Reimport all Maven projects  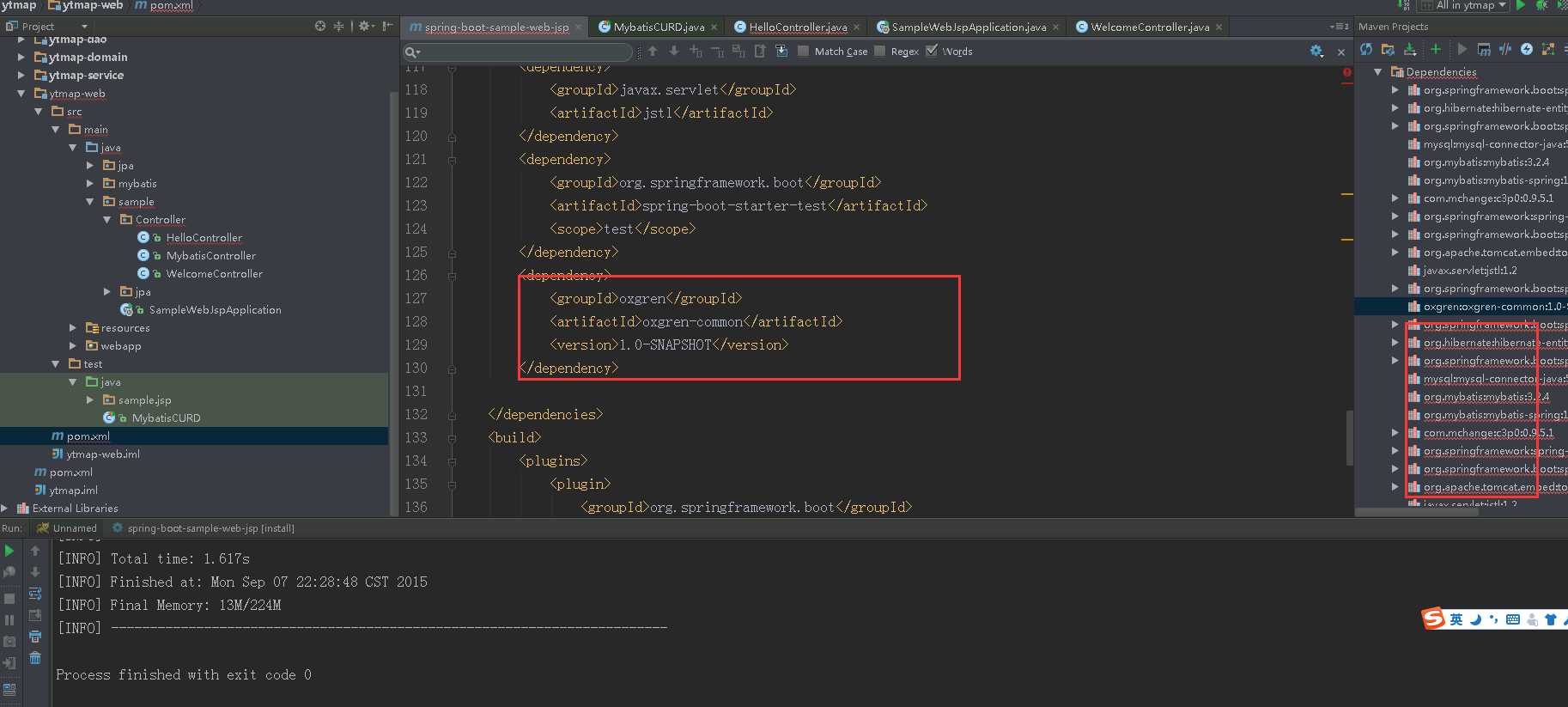pyautogui.click(x=1365, y=50)
